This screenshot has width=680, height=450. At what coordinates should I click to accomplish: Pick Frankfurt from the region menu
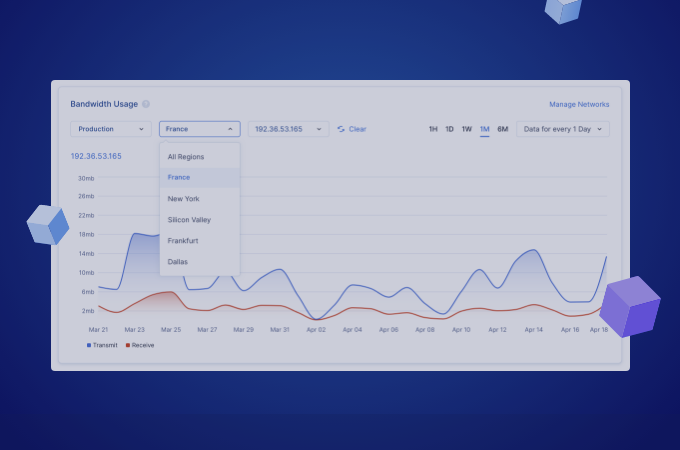183,241
